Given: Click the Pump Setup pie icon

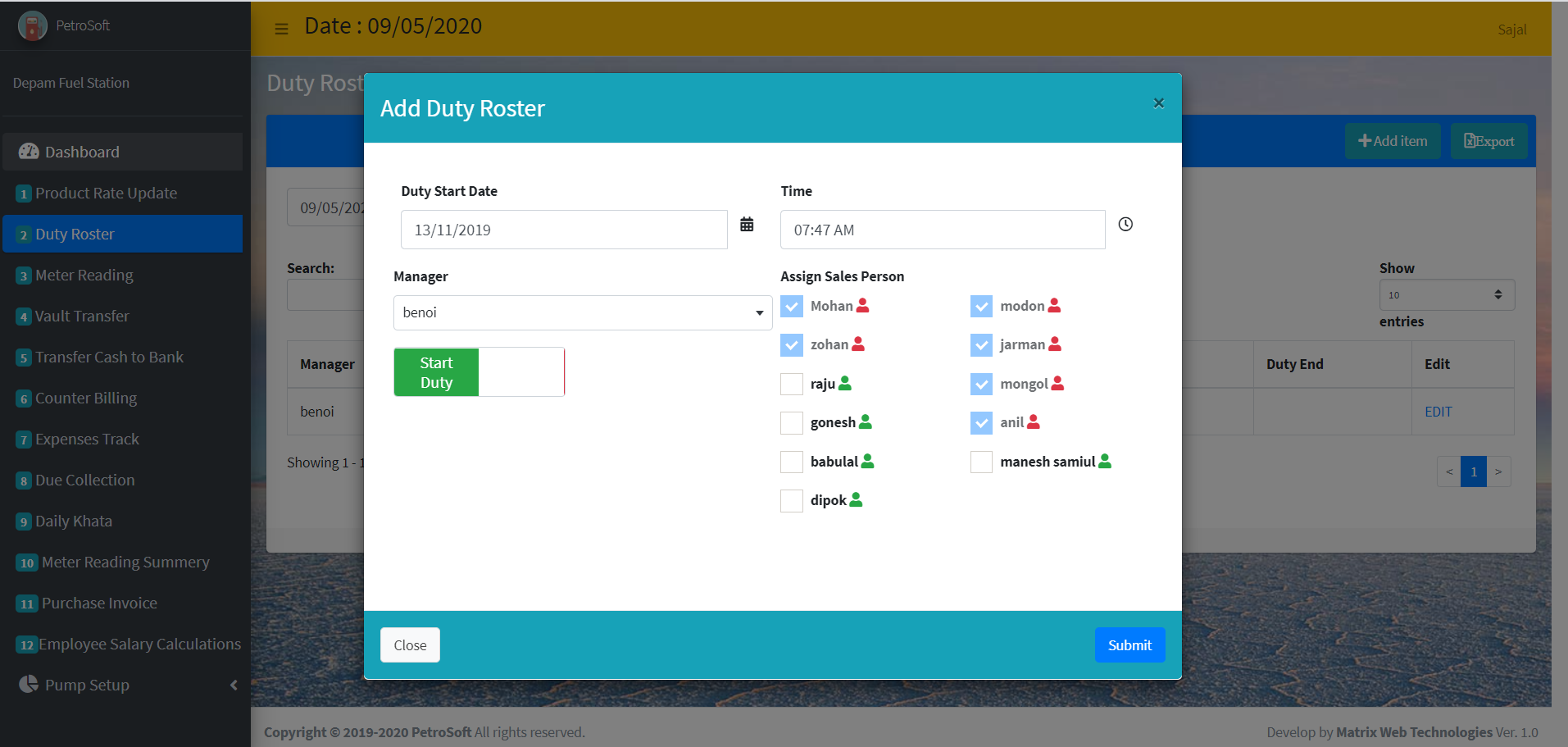Looking at the screenshot, I should (29, 685).
